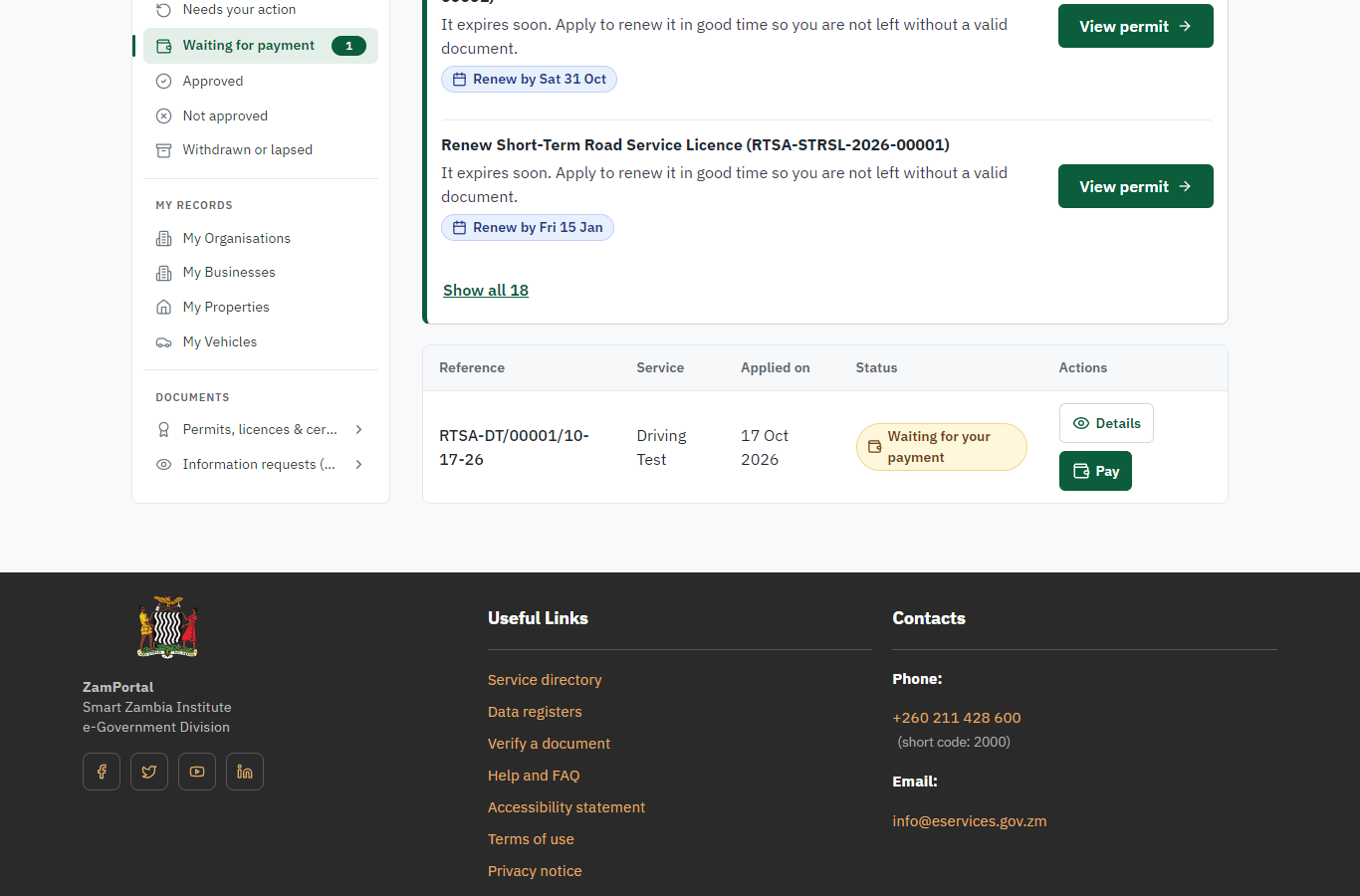Click Renew by Fri 15 Jan badge

(x=528, y=228)
